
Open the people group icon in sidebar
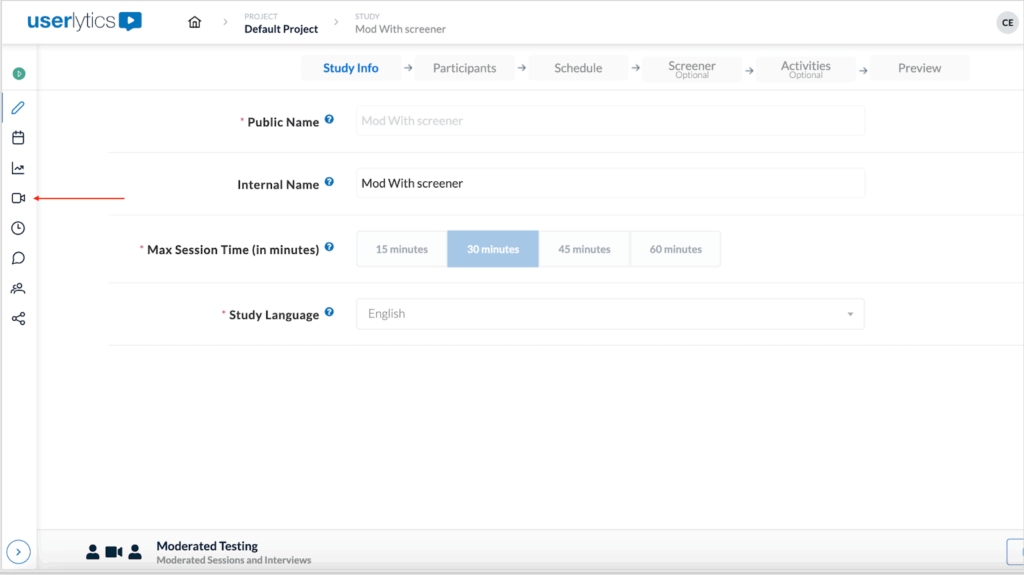pos(18,289)
